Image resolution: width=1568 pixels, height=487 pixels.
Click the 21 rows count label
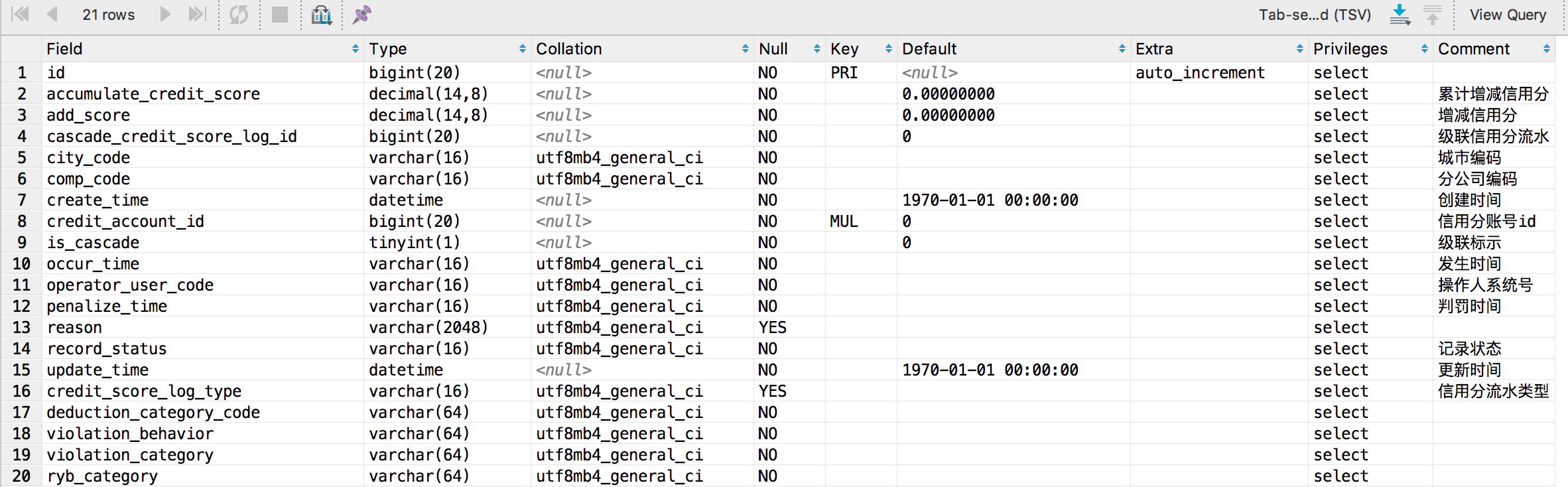(108, 15)
